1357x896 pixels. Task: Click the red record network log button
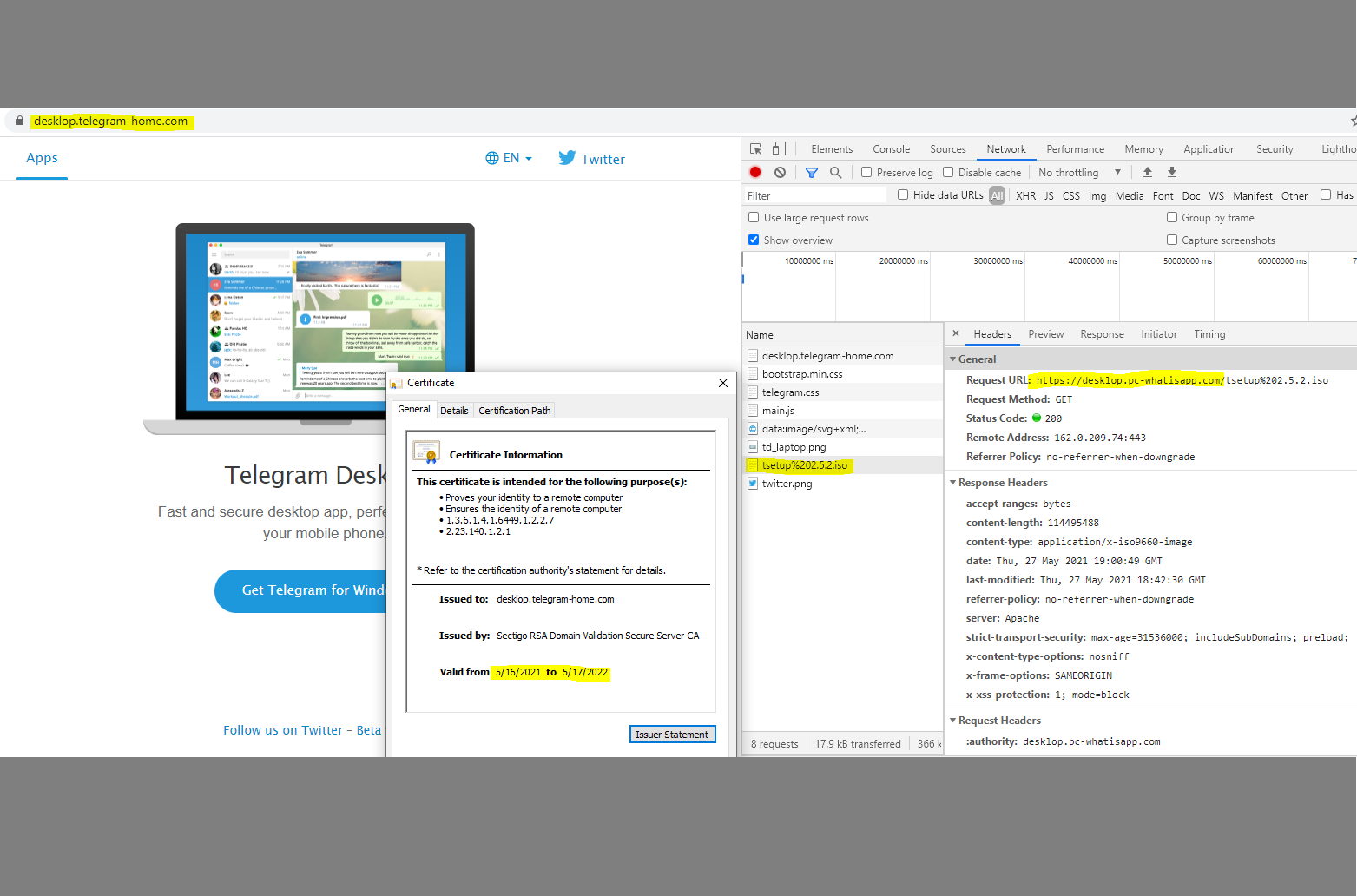pos(754,172)
